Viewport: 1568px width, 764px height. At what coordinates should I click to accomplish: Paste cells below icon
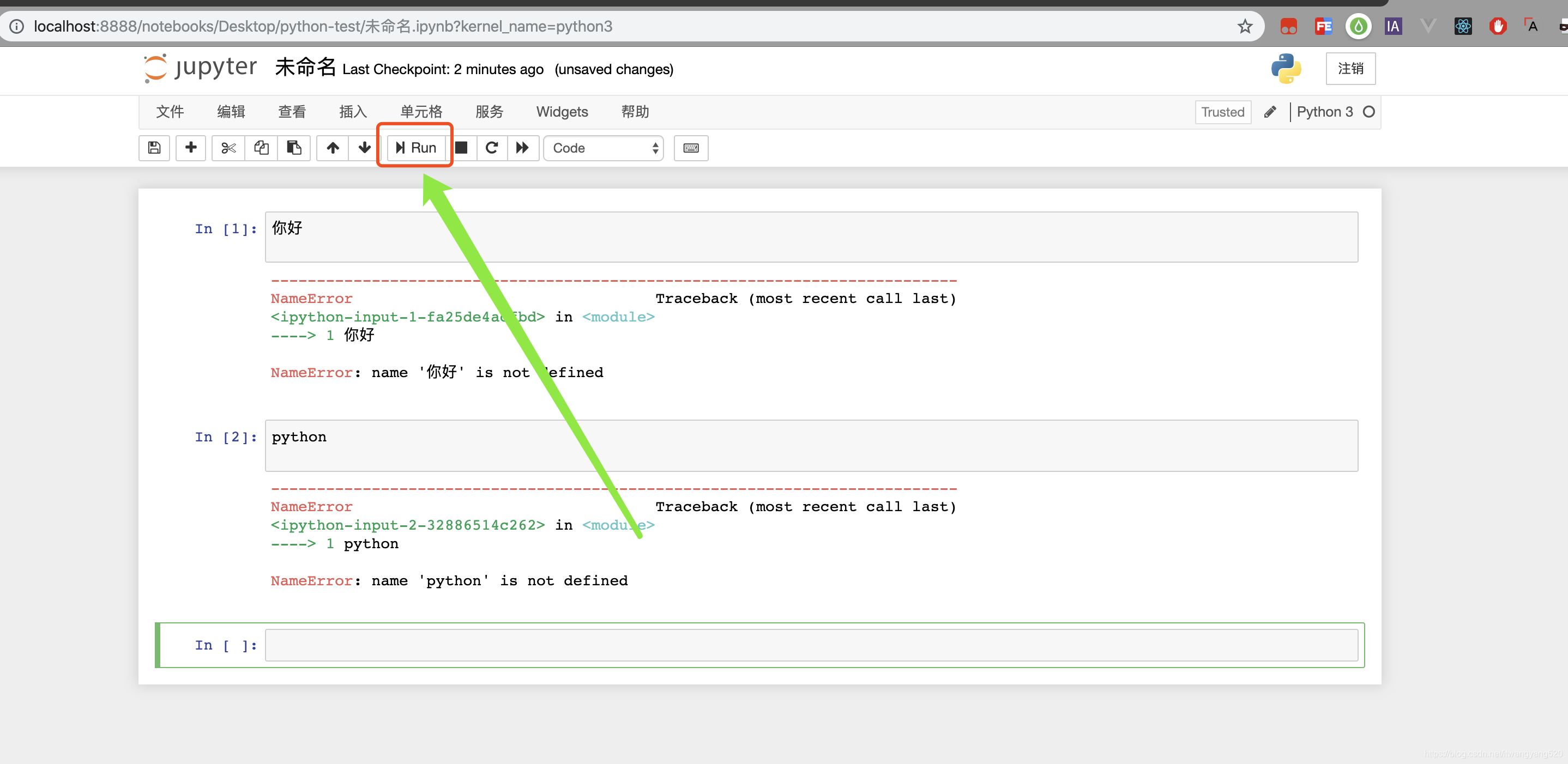pos(294,148)
